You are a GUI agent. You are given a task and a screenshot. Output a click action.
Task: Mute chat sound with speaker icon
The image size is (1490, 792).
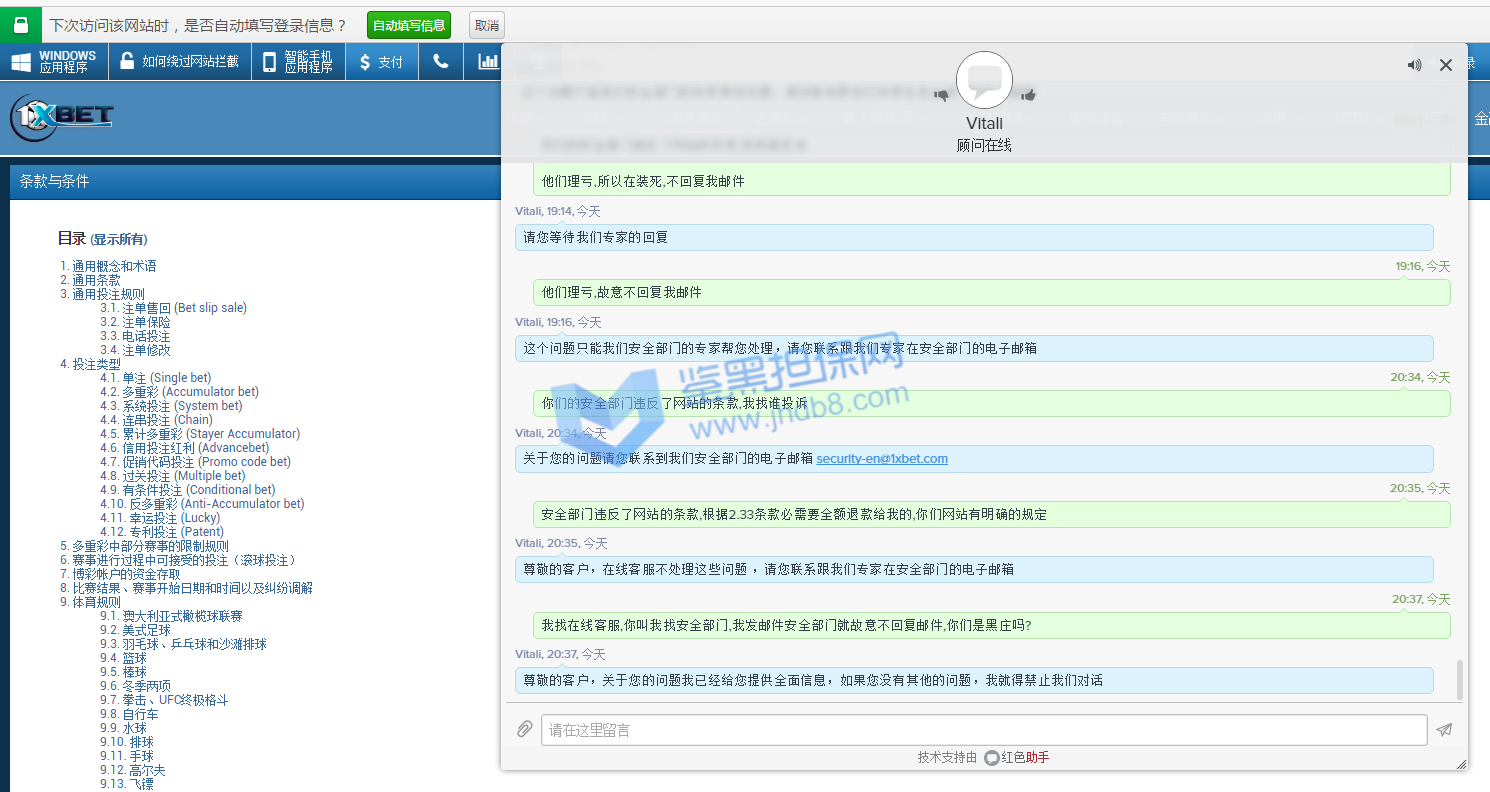[x=1414, y=65]
